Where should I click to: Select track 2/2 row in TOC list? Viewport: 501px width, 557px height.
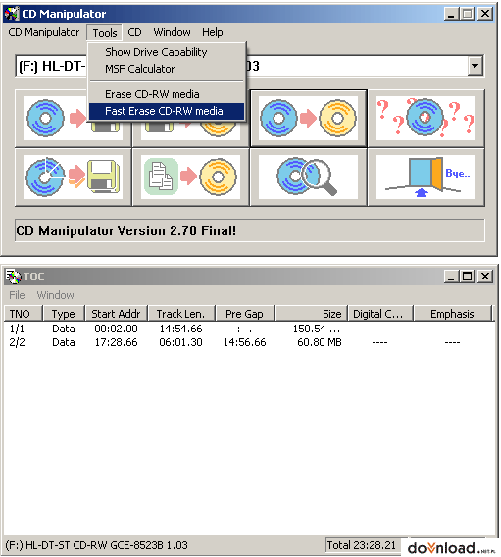click(249, 342)
